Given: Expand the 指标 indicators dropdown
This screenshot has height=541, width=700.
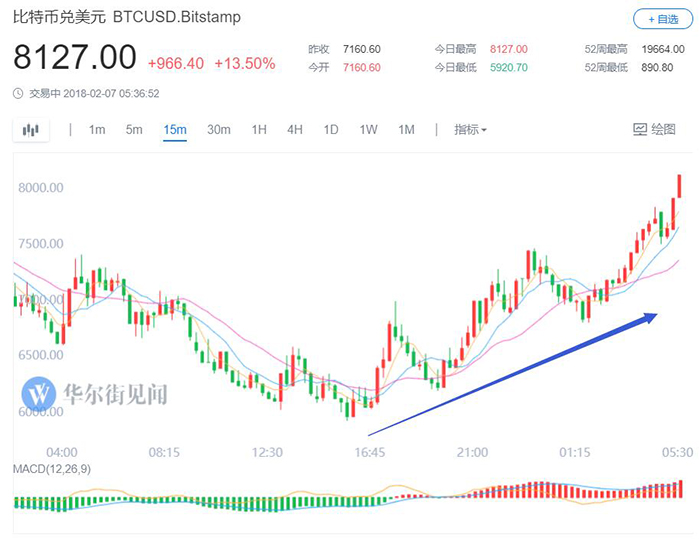Looking at the screenshot, I should (470, 130).
